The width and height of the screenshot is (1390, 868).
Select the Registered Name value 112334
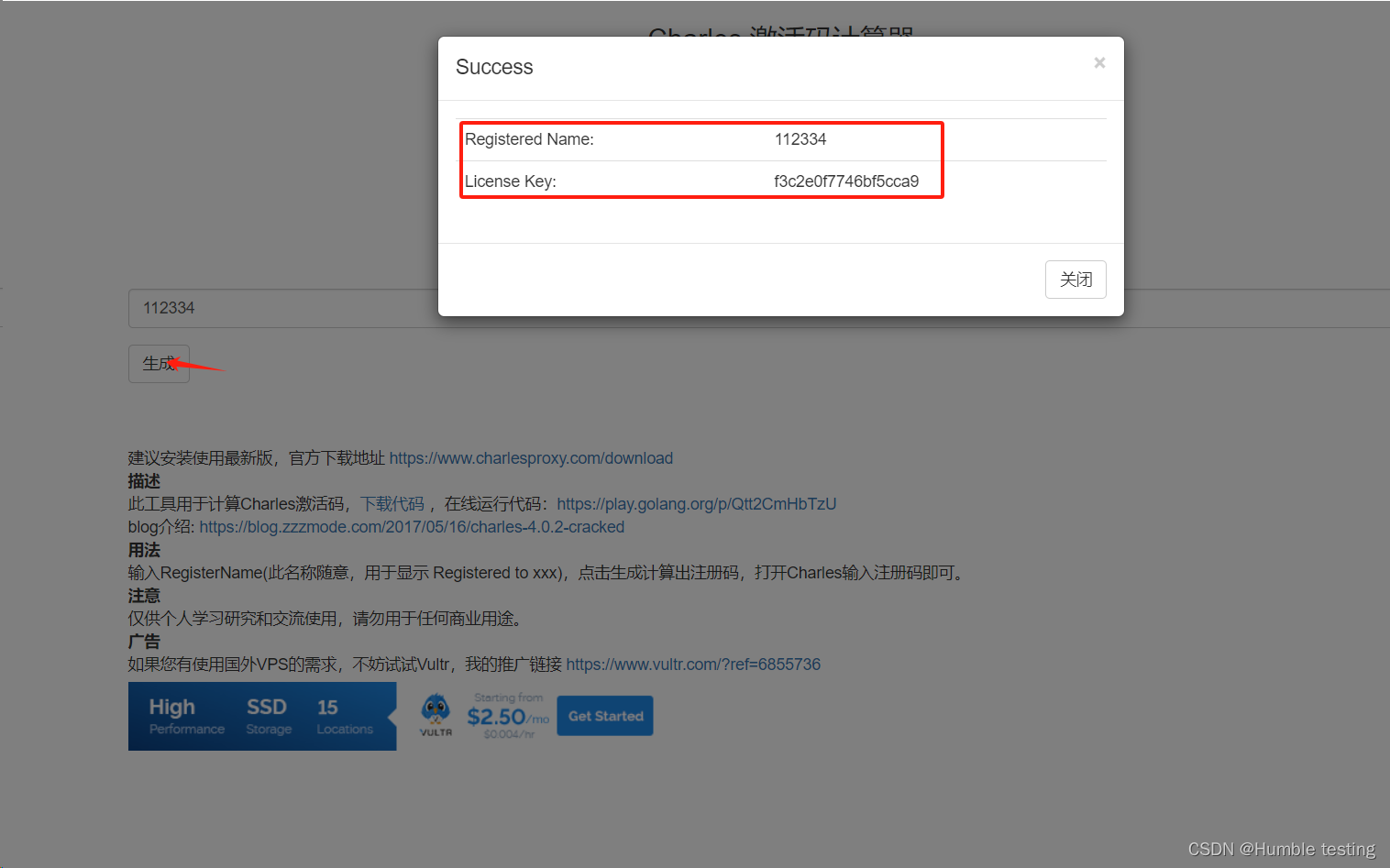pyautogui.click(x=800, y=138)
